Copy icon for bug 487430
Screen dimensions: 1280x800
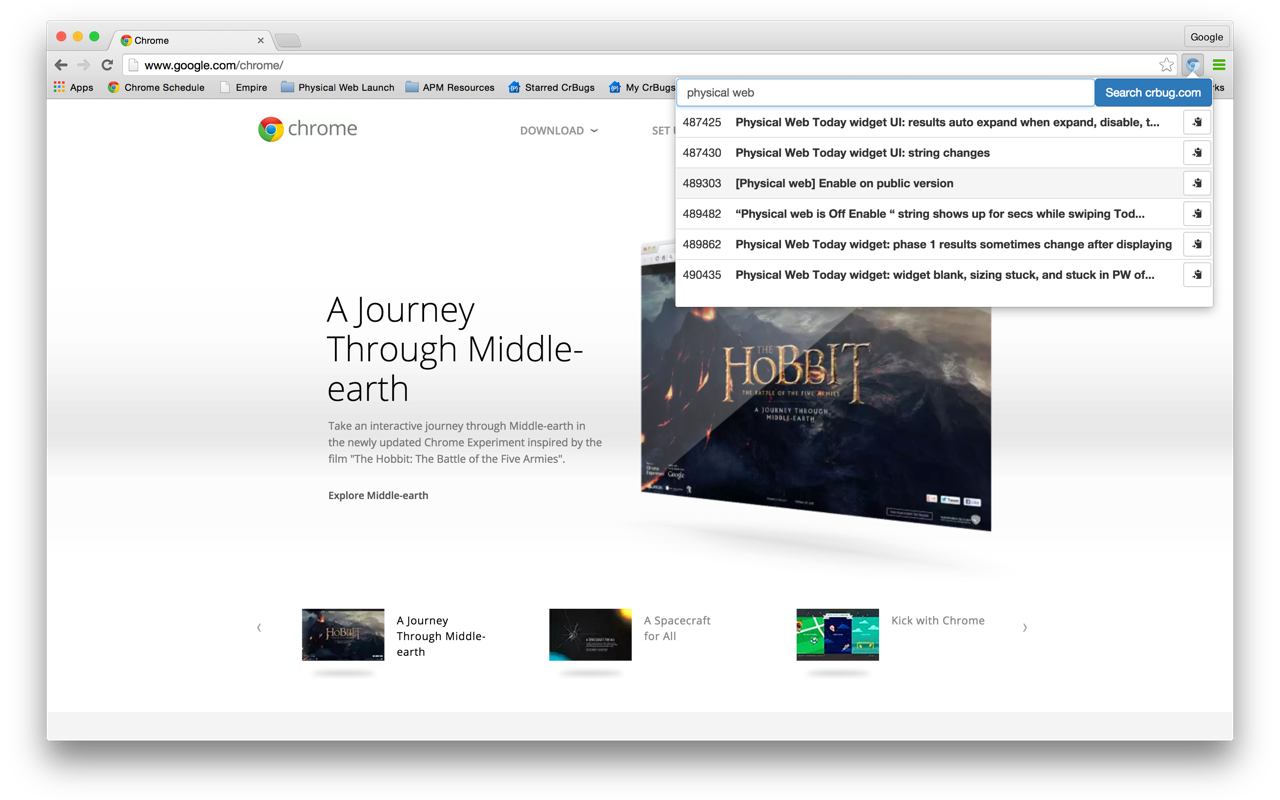(x=1197, y=153)
